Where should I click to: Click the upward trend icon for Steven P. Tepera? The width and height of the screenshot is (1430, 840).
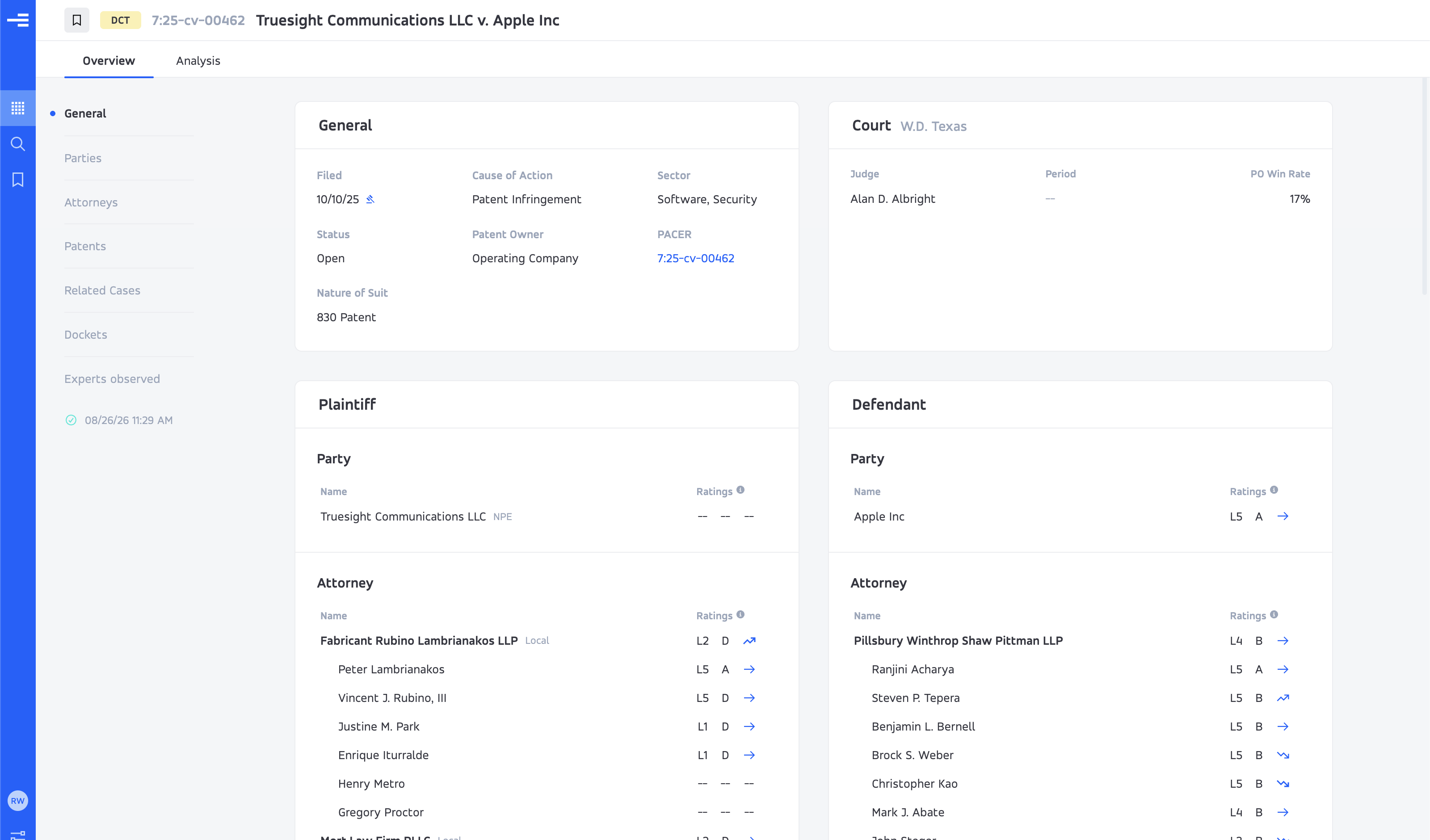point(1283,698)
